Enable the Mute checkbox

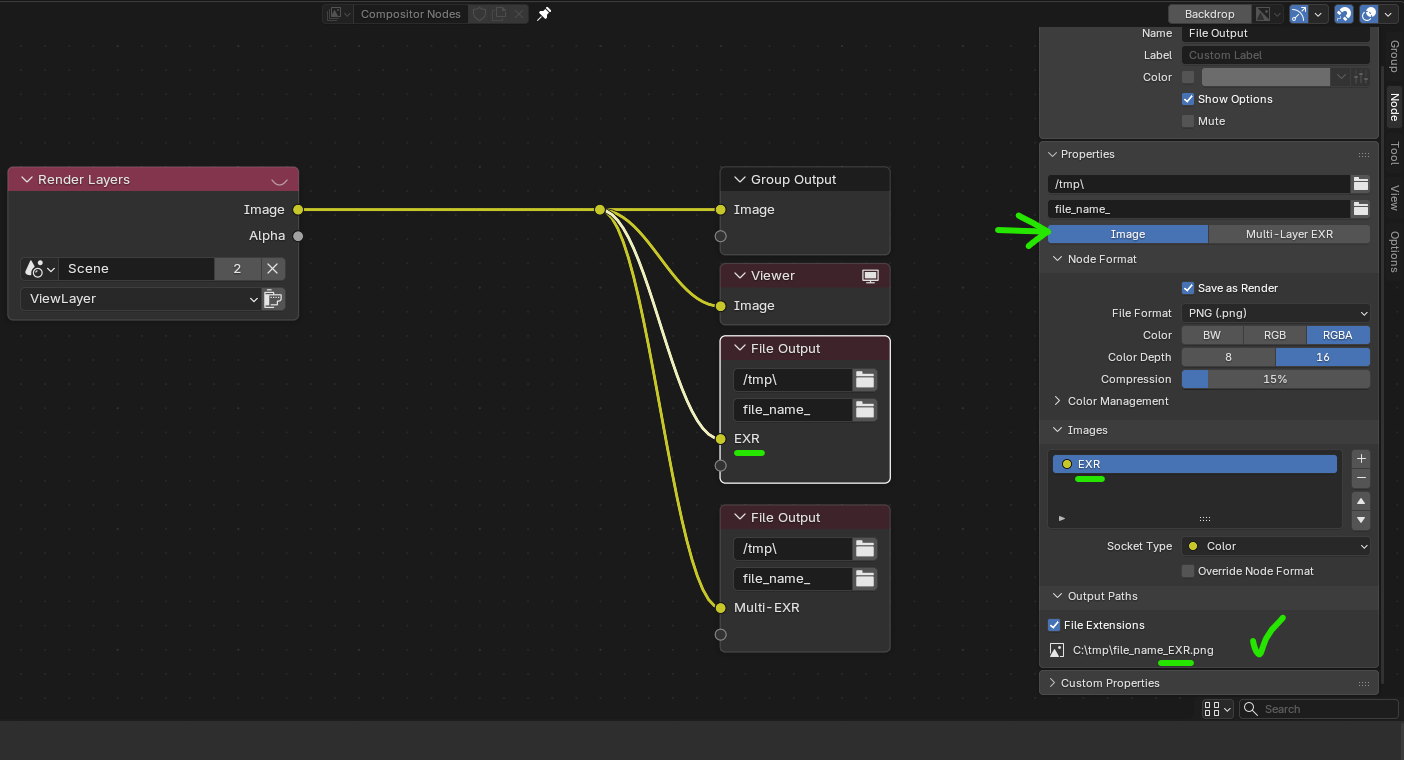1188,121
